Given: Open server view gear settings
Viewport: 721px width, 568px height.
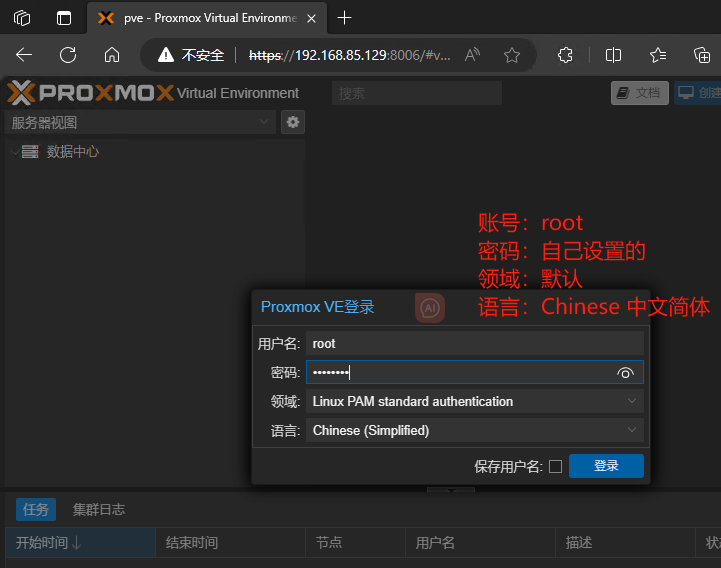Looking at the screenshot, I should (x=293, y=122).
